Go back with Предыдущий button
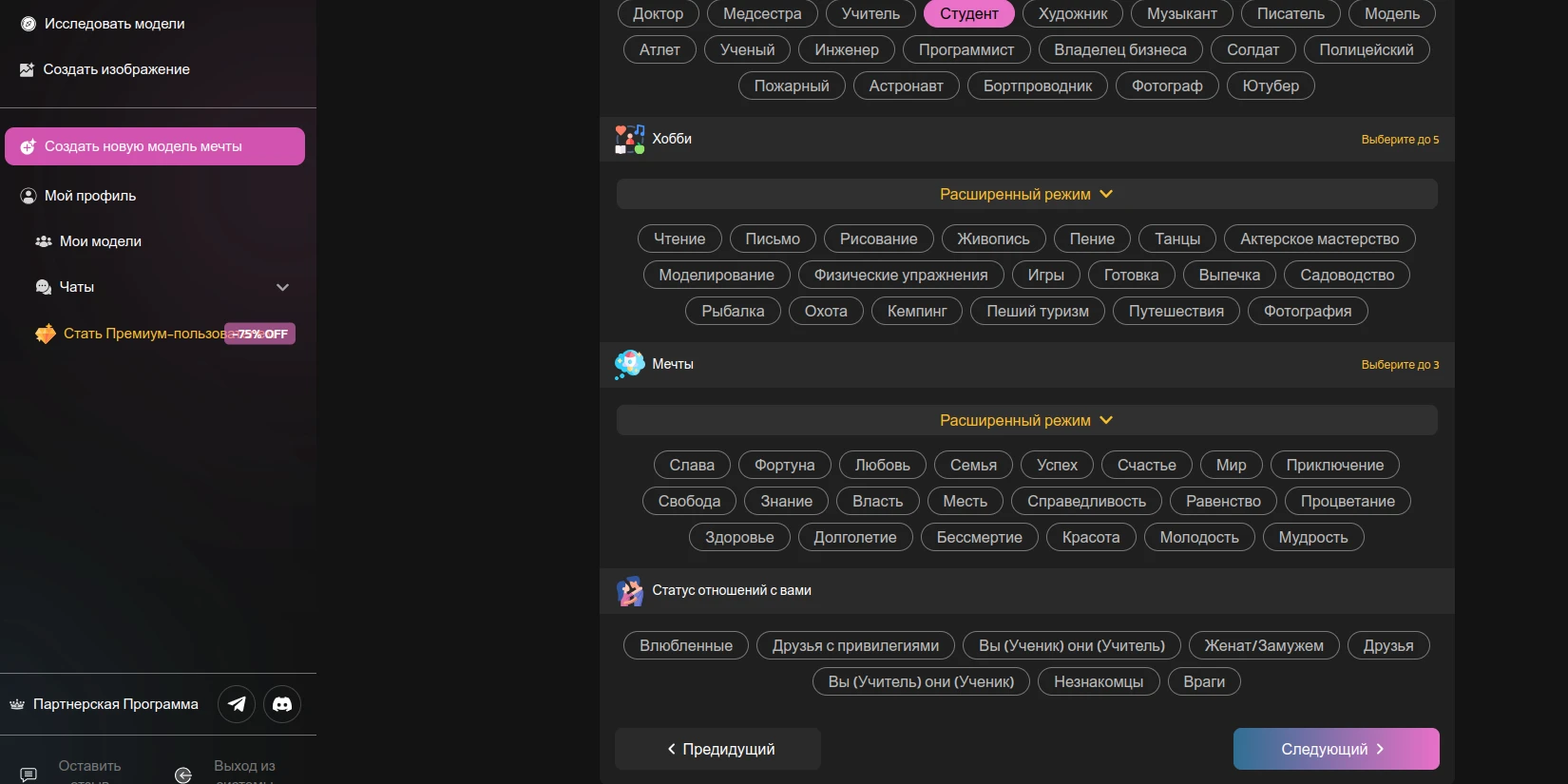The height and width of the screenshot is (784, 1568). tap(718, 749)
